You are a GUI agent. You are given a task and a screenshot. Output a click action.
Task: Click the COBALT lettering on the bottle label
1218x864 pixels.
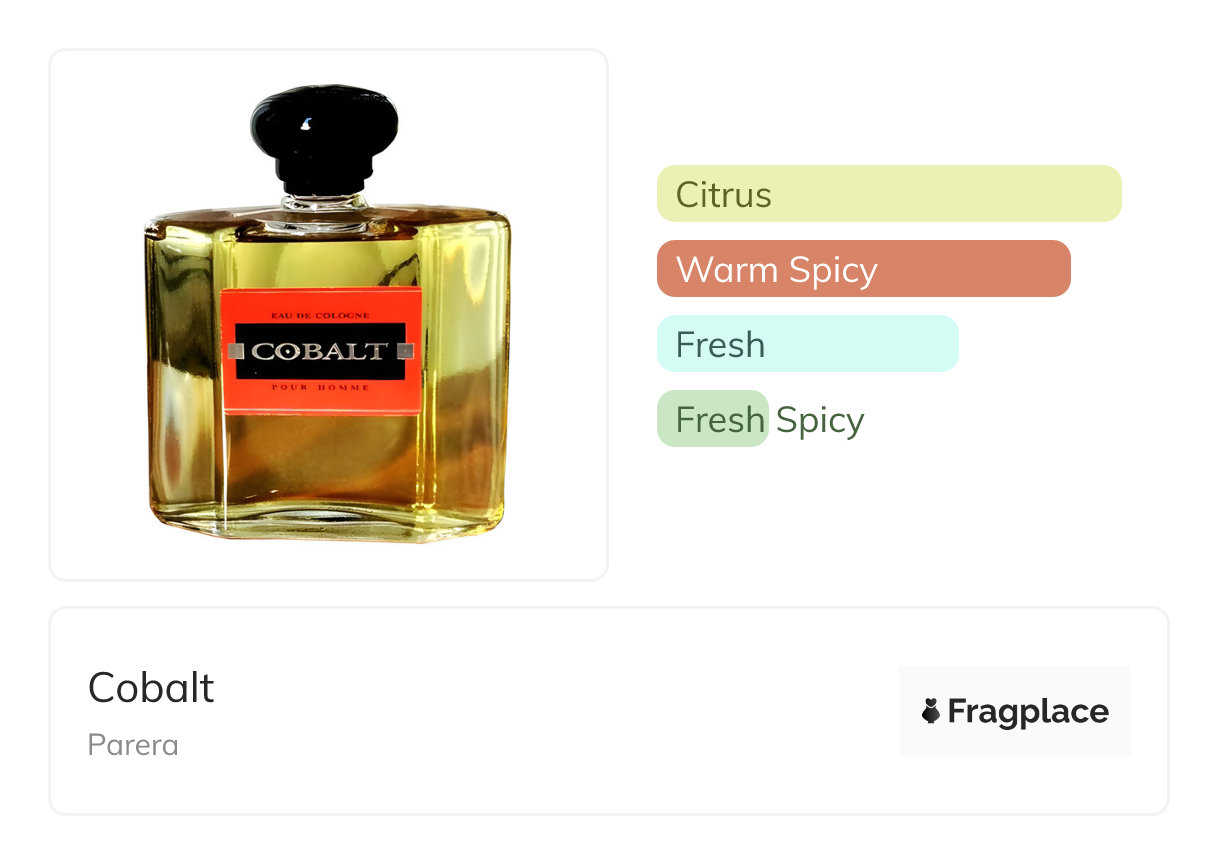tap(319, 351)
